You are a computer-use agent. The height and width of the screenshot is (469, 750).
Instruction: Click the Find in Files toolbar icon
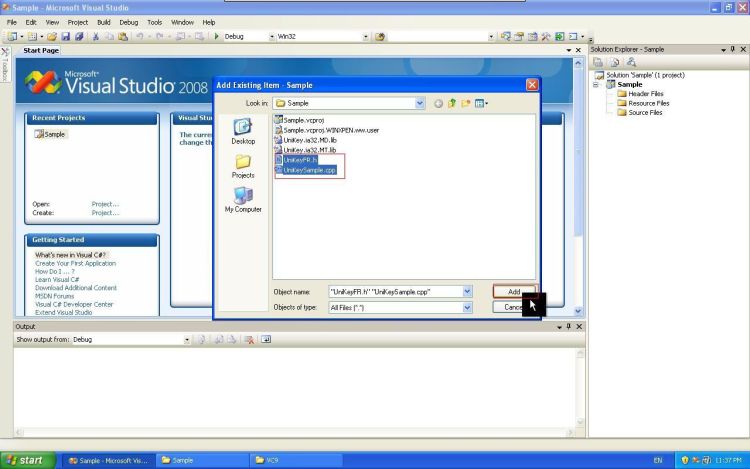coord(380,37)
